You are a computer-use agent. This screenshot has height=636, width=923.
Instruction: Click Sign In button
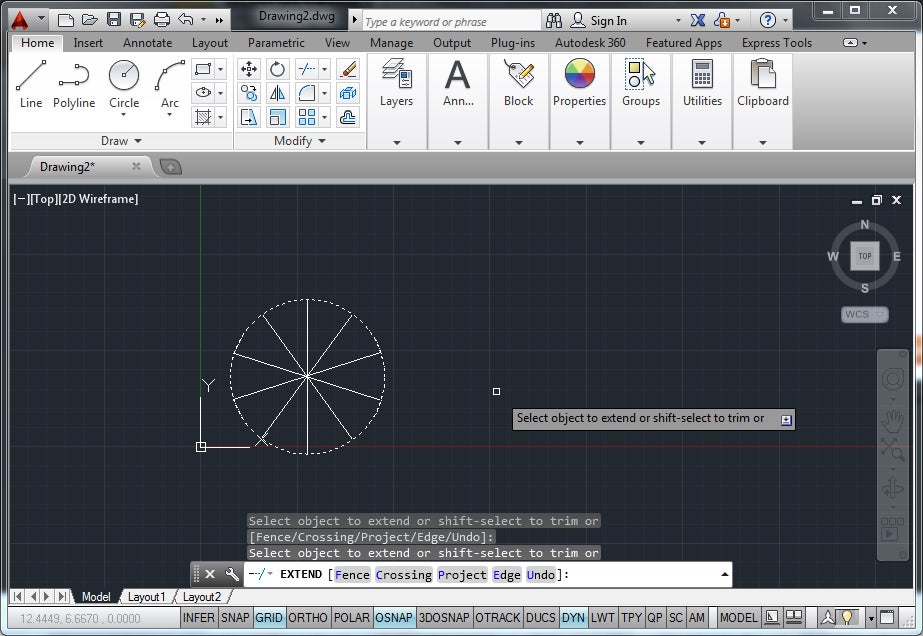coord(608,20)
